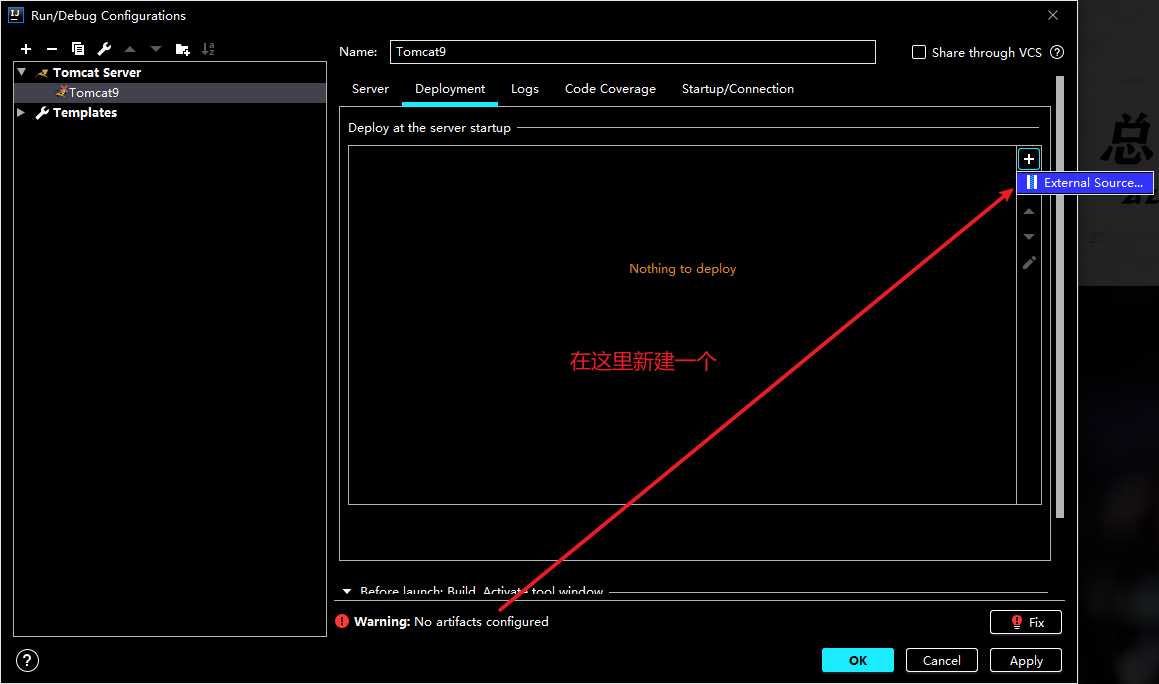This screenshot has width=1159, height=684.
Task: Click Fix button for artifact warning
Action: pyautogui.click(x=1026, y=622)
